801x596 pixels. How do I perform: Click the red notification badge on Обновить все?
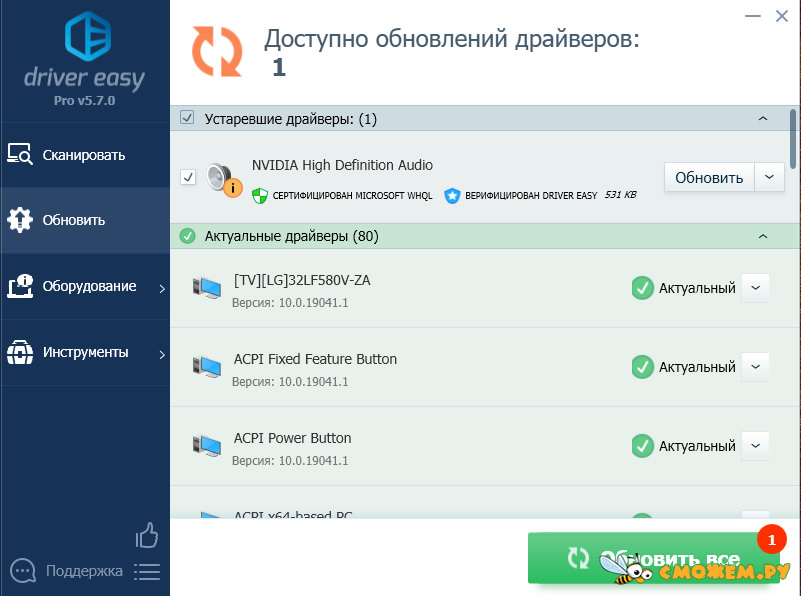[771, 539]
